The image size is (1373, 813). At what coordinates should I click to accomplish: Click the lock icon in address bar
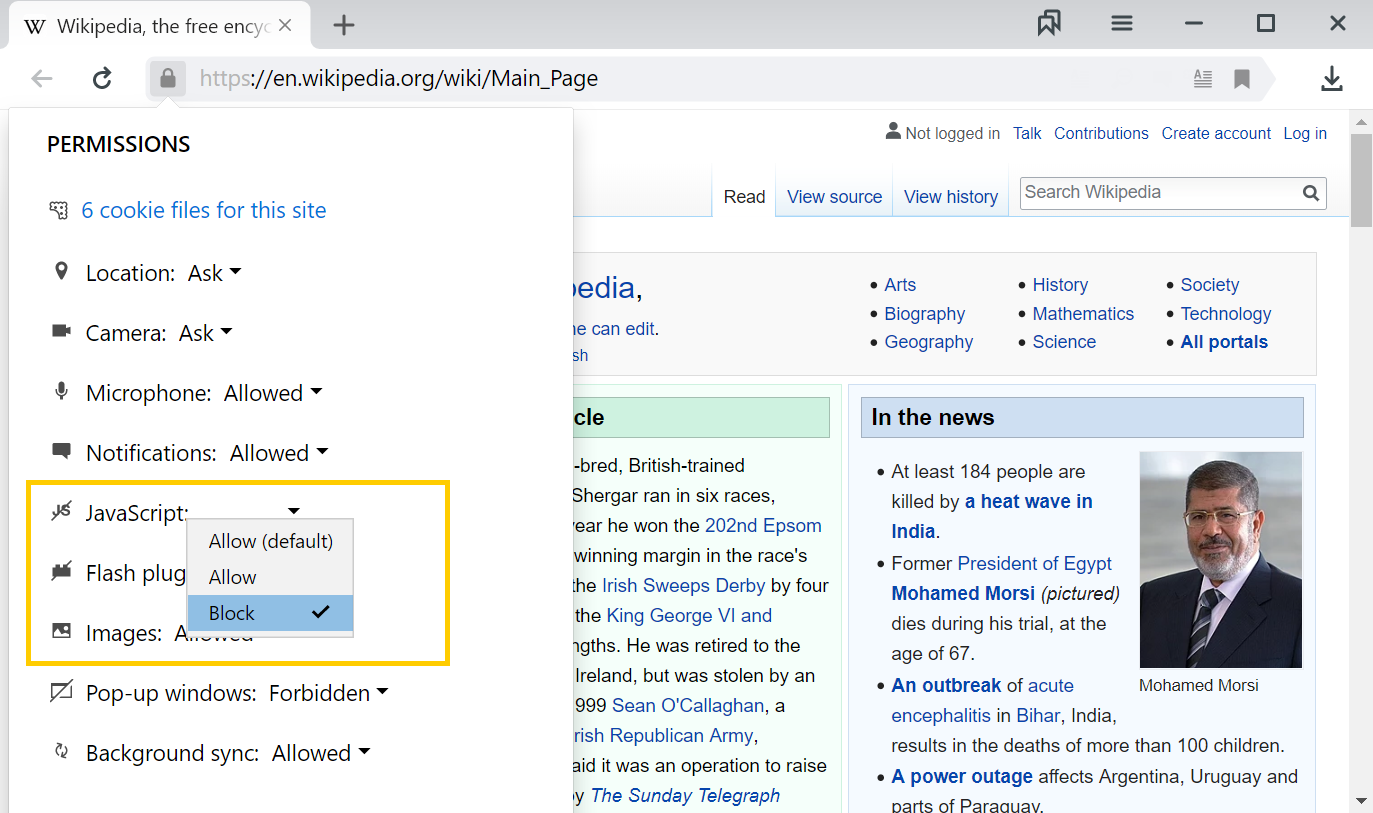pos(168,78)
